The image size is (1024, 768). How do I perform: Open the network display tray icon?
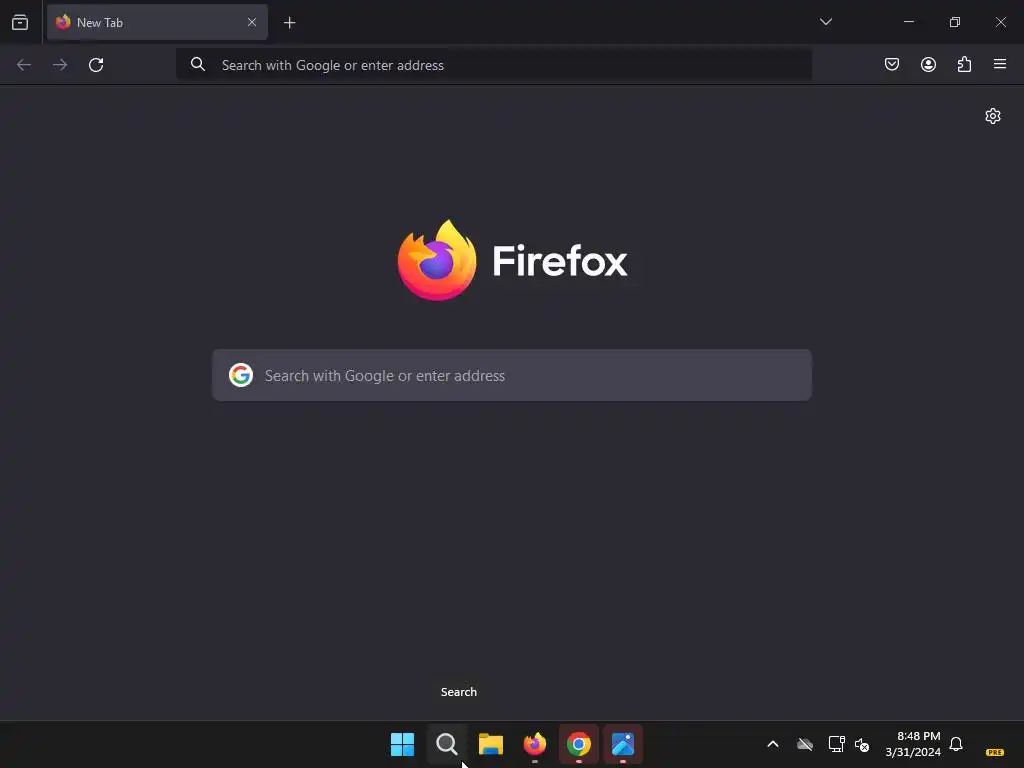[836, 744]
